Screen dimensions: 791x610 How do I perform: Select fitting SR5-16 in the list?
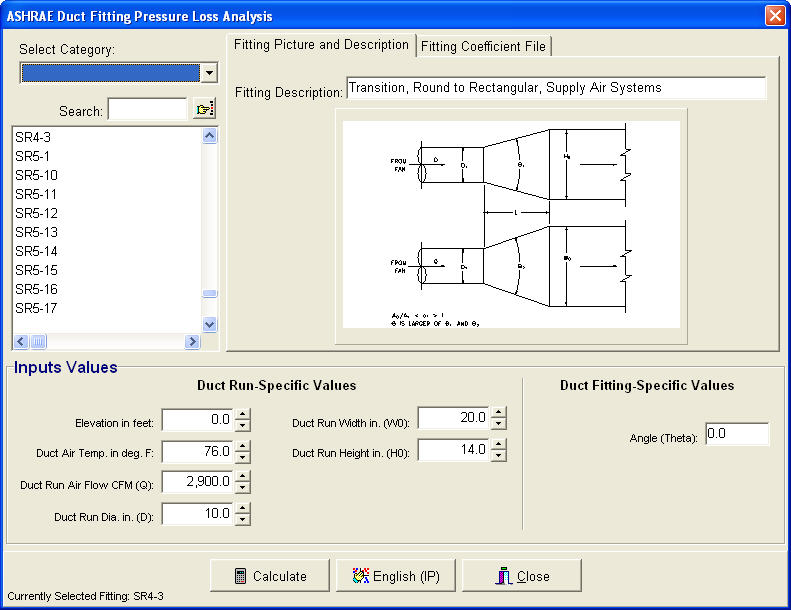click(x=36, y=289)
